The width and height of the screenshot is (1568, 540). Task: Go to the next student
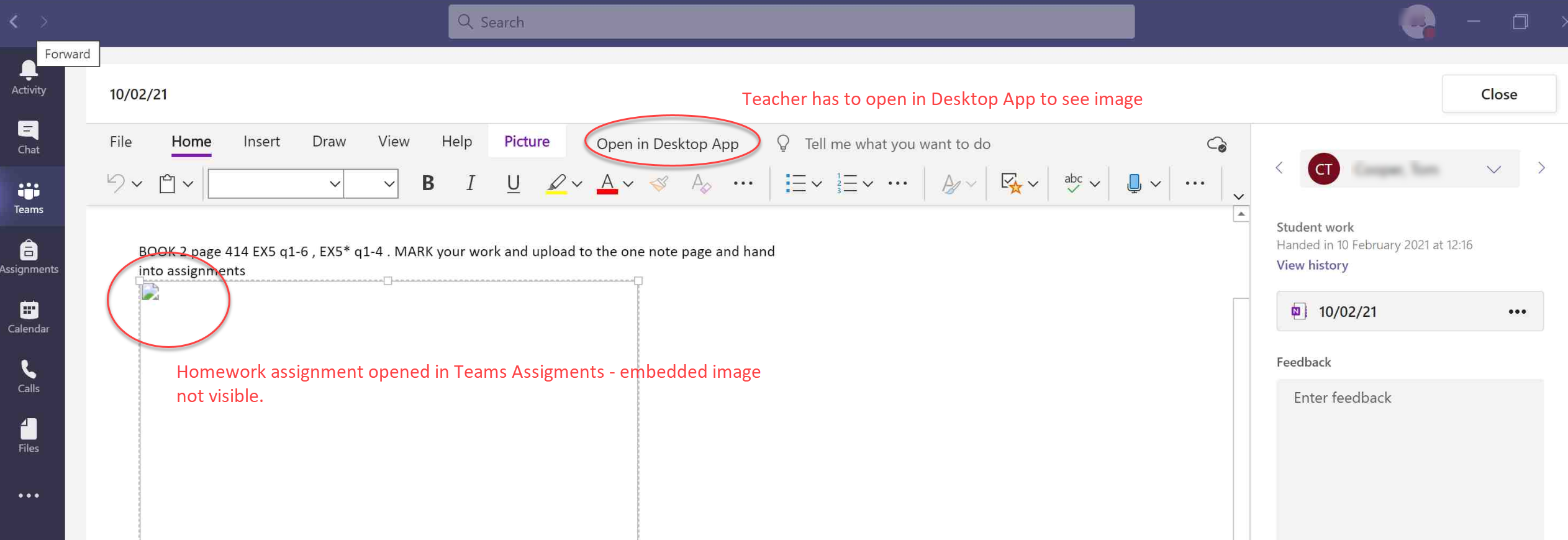[1542, 168]
